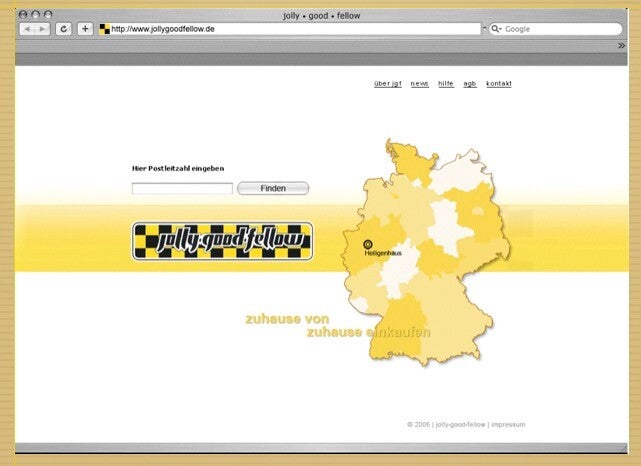
Task: Open the 'news' link
Action: 419,83
